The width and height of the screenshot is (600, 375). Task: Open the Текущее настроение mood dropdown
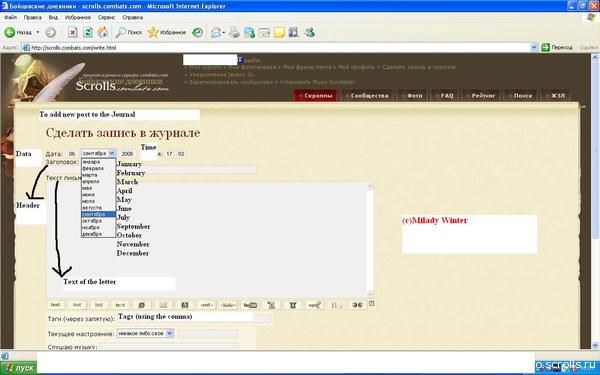(145, 333)
